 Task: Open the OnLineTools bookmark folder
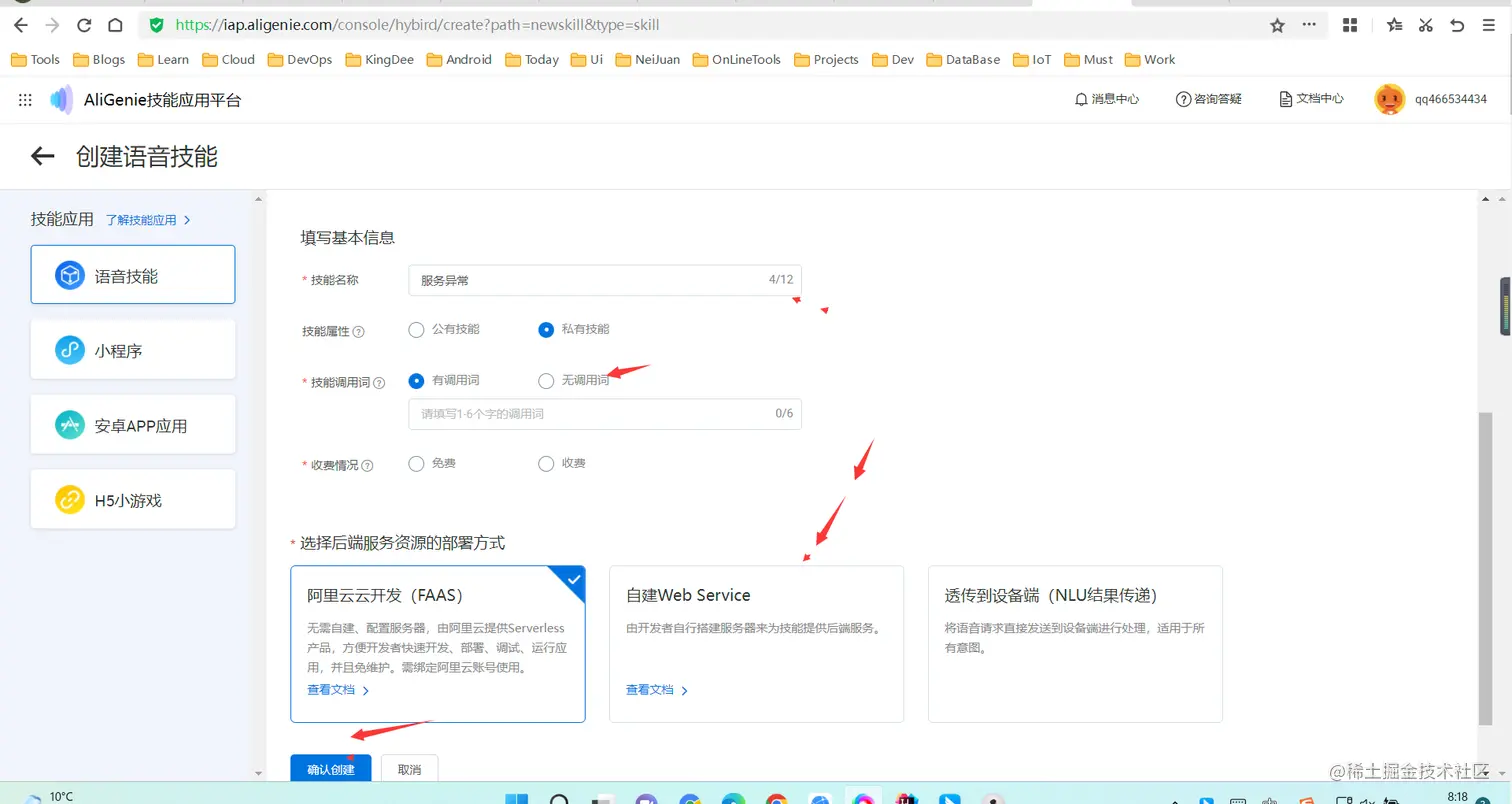[x=736, y=60]
